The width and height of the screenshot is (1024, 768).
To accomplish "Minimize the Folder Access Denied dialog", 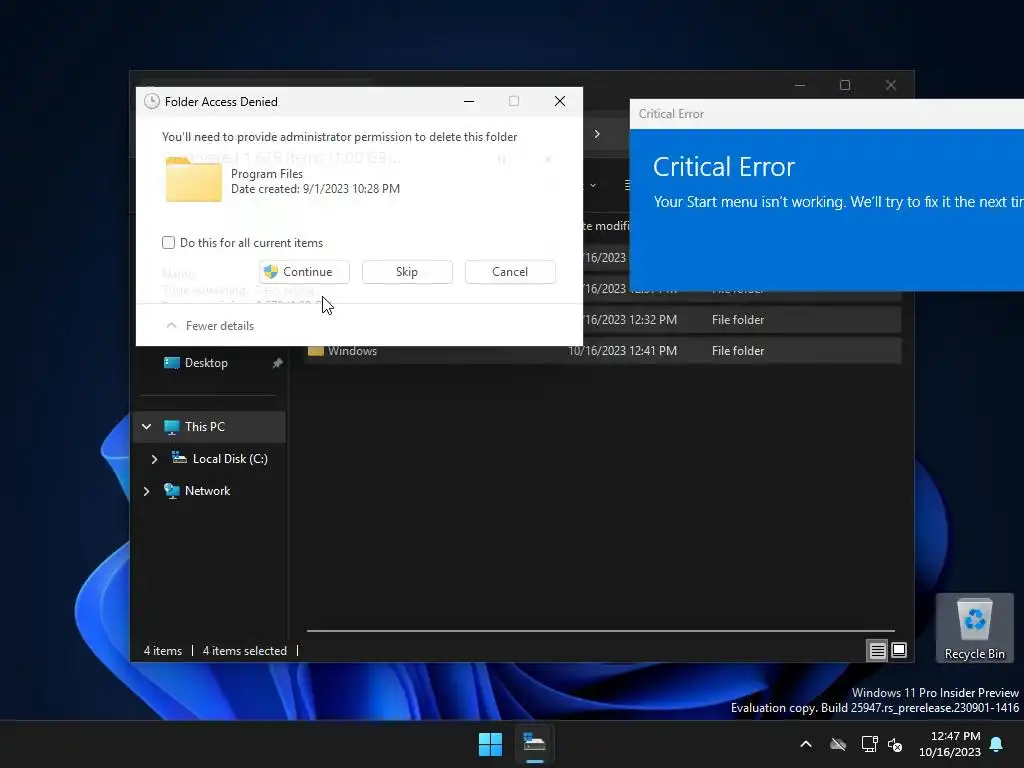I will (469, 101).
